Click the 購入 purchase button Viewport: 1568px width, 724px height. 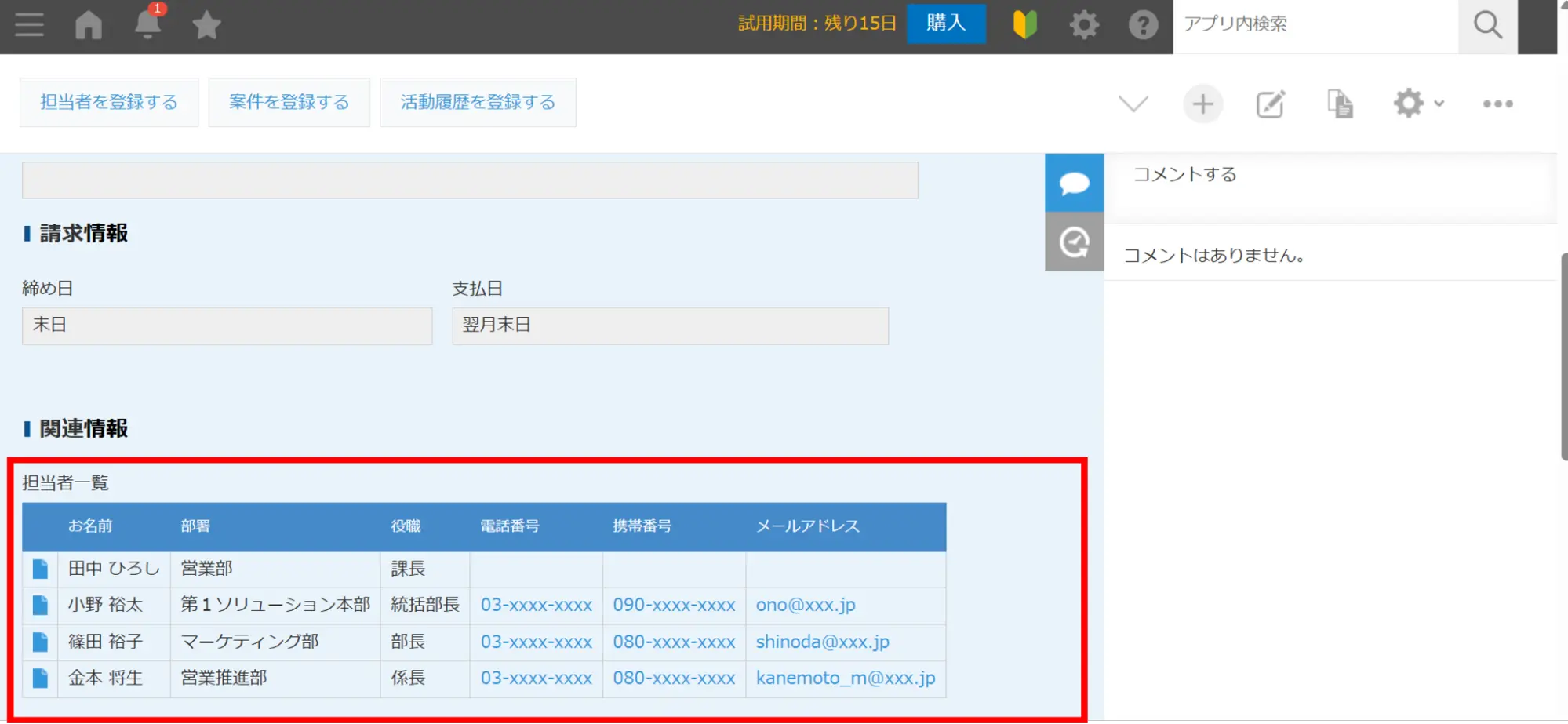(x=945, y=24)
